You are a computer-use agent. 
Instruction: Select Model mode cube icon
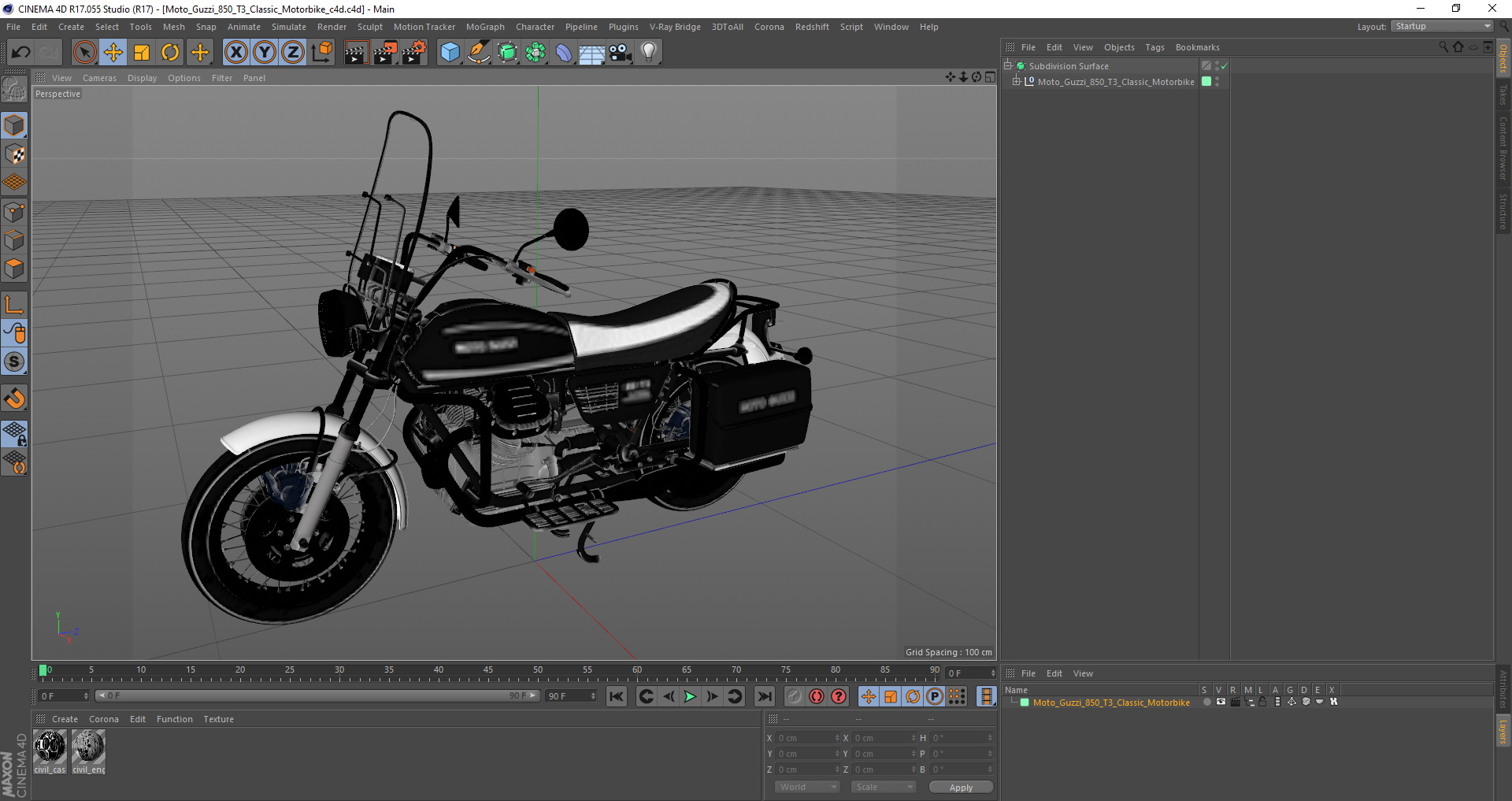[x=14, y=125]
